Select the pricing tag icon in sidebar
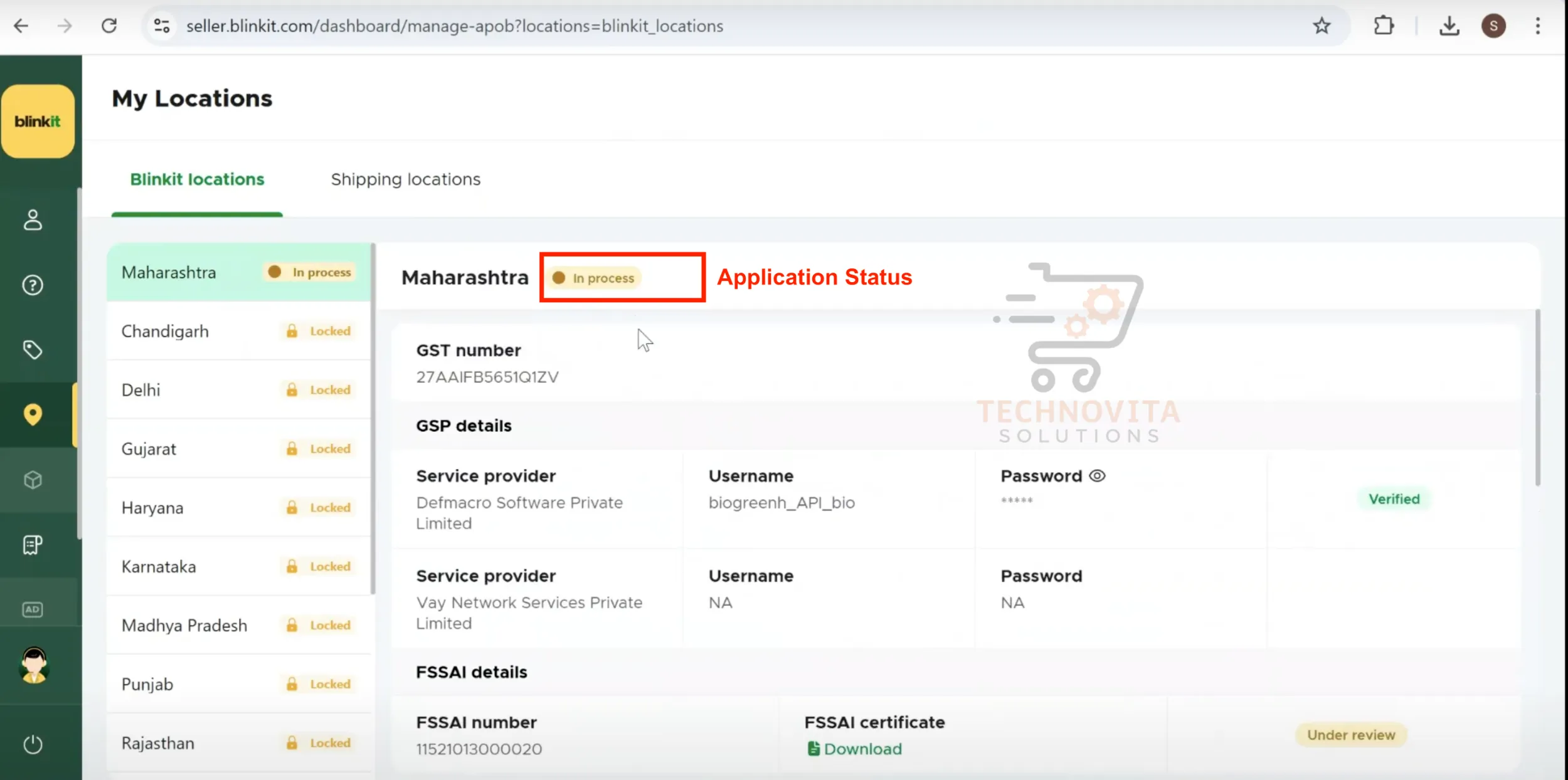 33,350
